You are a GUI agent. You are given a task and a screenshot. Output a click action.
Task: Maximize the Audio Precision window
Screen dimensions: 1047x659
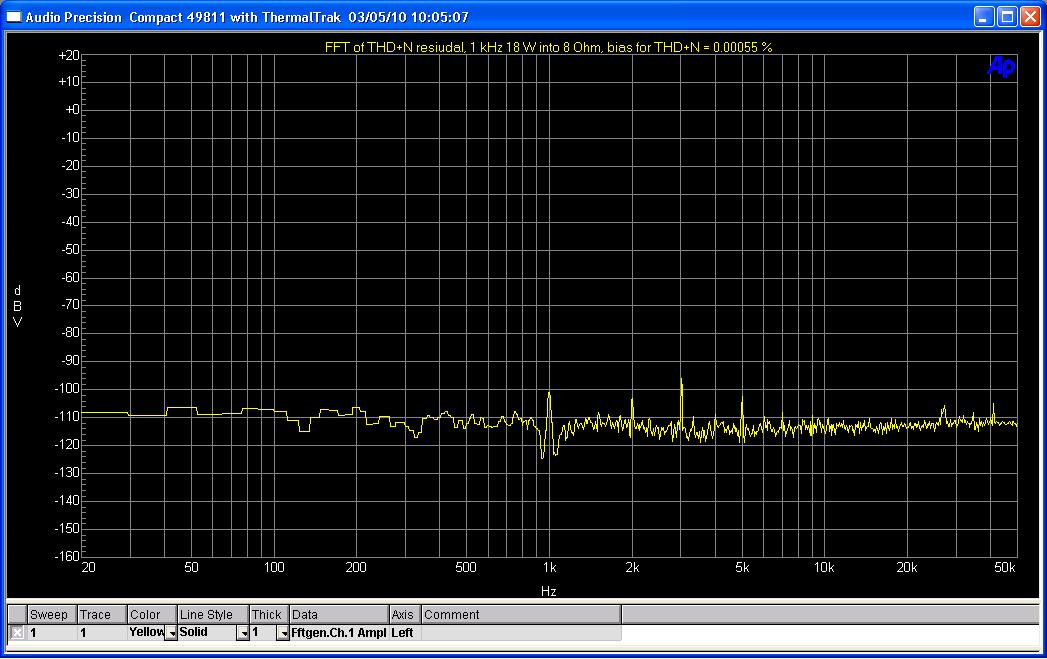click(1006, 17)
